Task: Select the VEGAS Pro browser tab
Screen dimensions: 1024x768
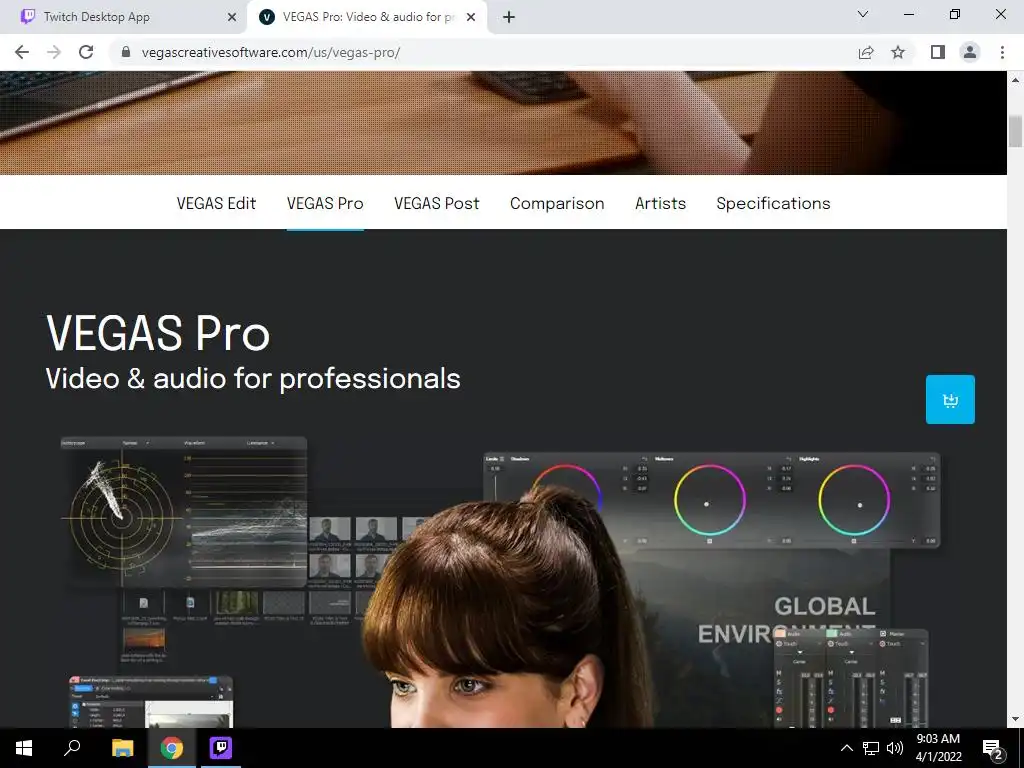Action: point(367,17)
